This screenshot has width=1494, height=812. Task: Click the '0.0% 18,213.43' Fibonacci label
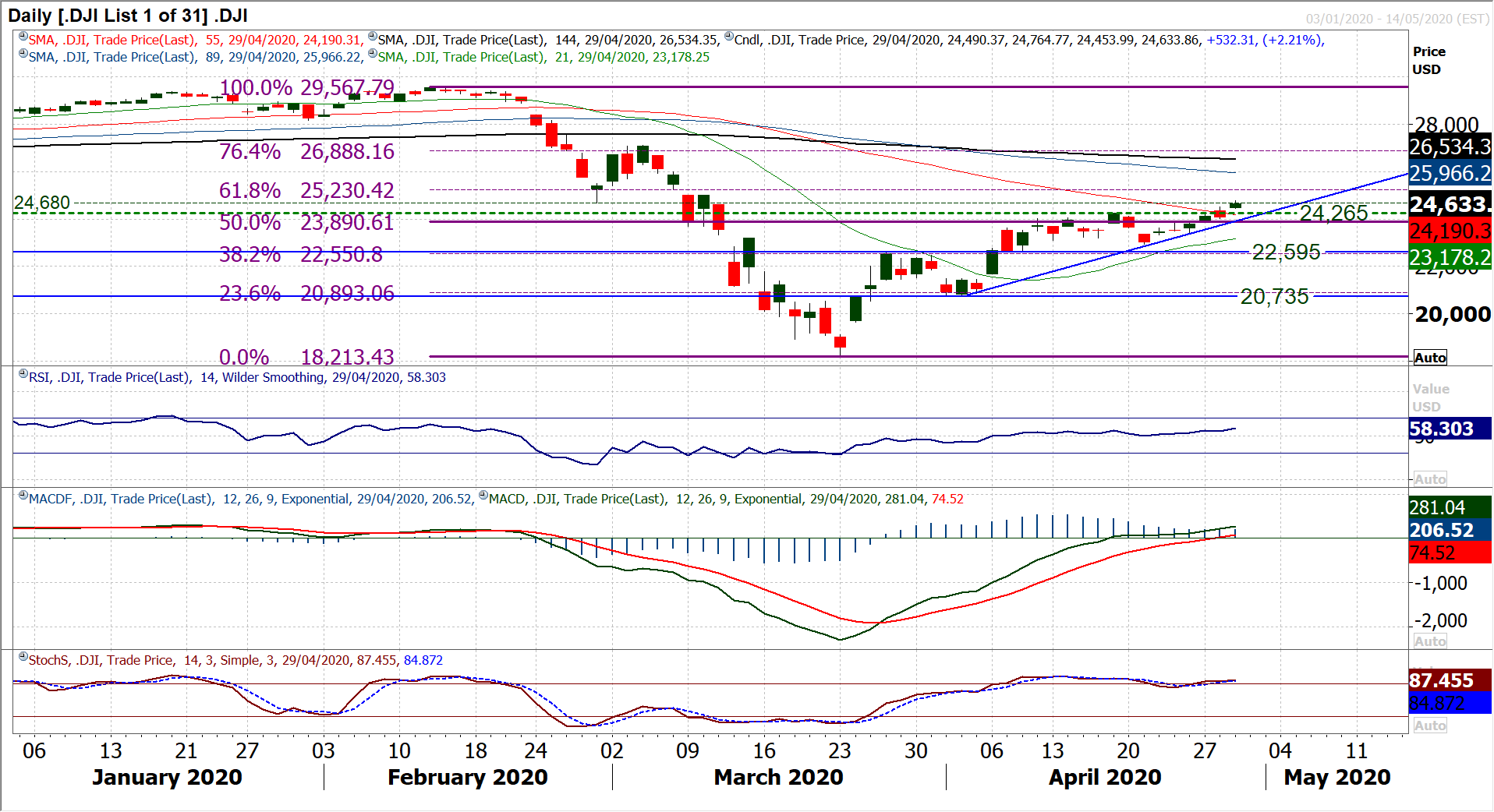click(307, 357)
